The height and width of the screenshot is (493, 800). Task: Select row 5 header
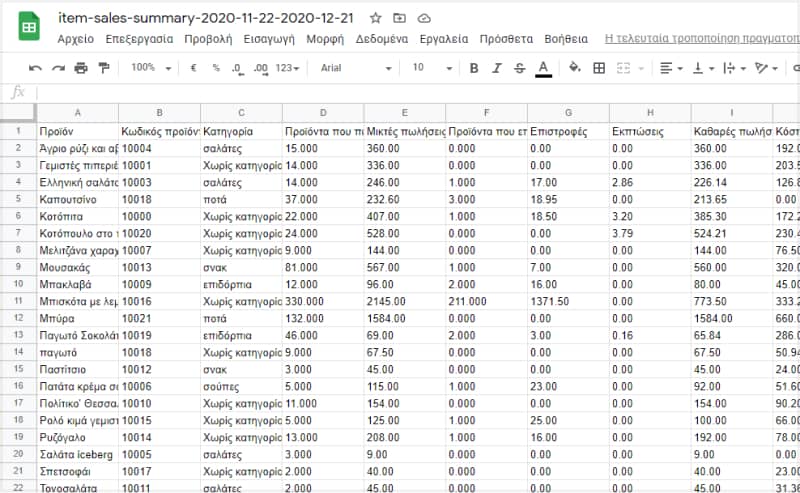(x=18, y=200)
